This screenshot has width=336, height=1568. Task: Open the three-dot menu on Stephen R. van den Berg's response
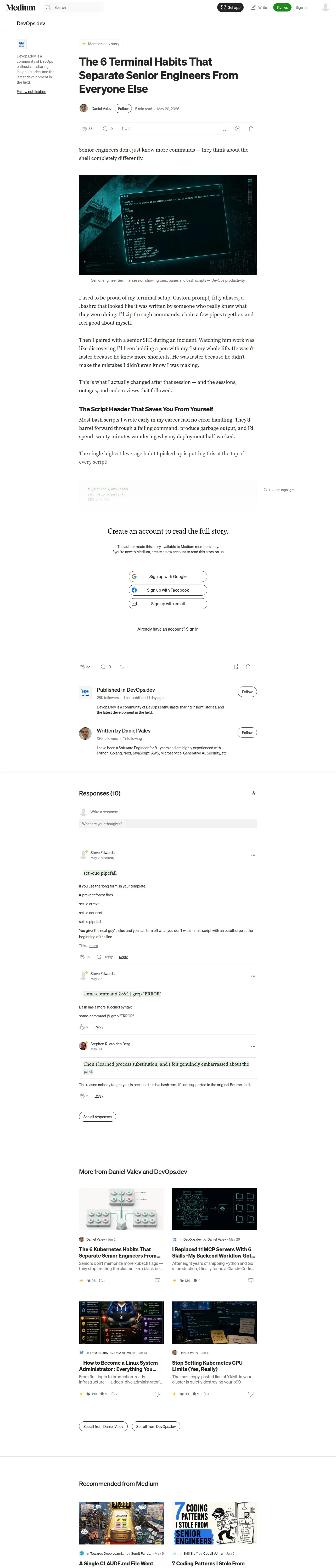click(x=253, y=1046)
